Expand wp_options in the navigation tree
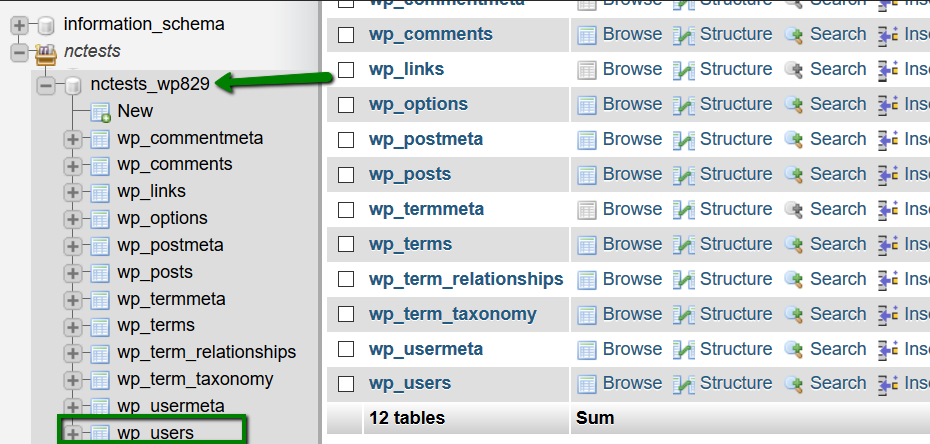930x444 pixels. [72, 219]
